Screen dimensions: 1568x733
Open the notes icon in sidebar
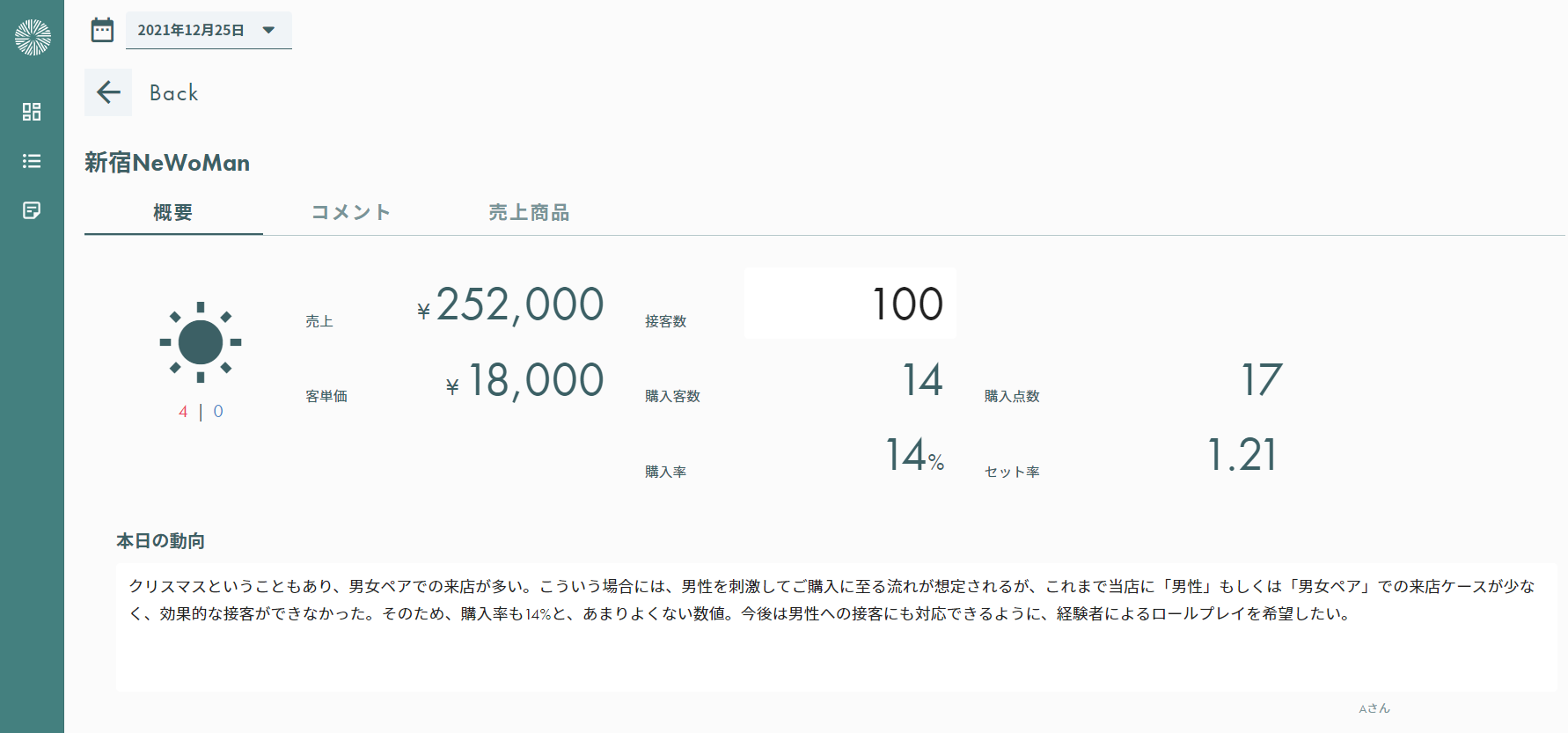coord(32,210)
